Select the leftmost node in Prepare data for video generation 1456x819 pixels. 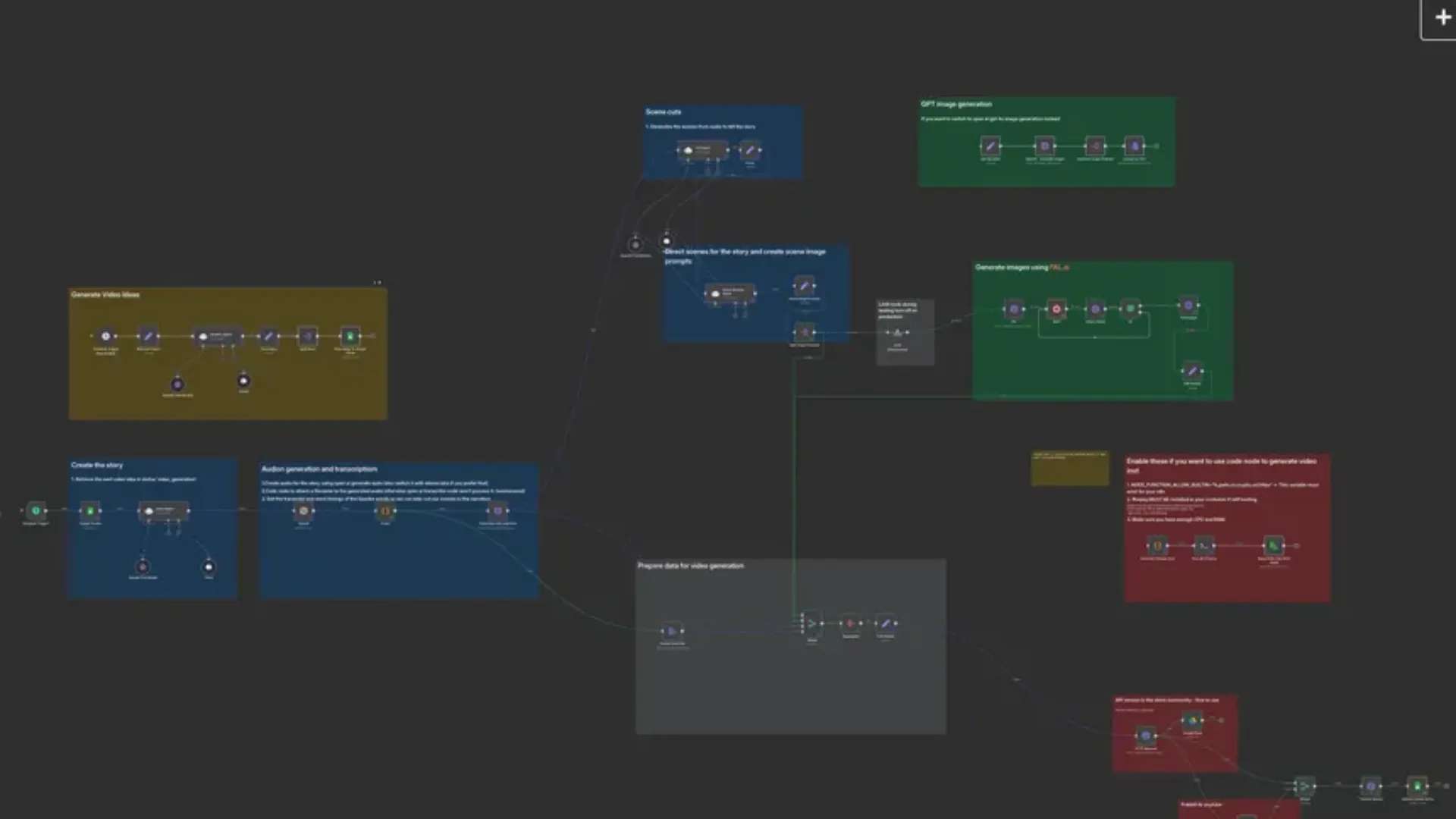tap(672, 631)
